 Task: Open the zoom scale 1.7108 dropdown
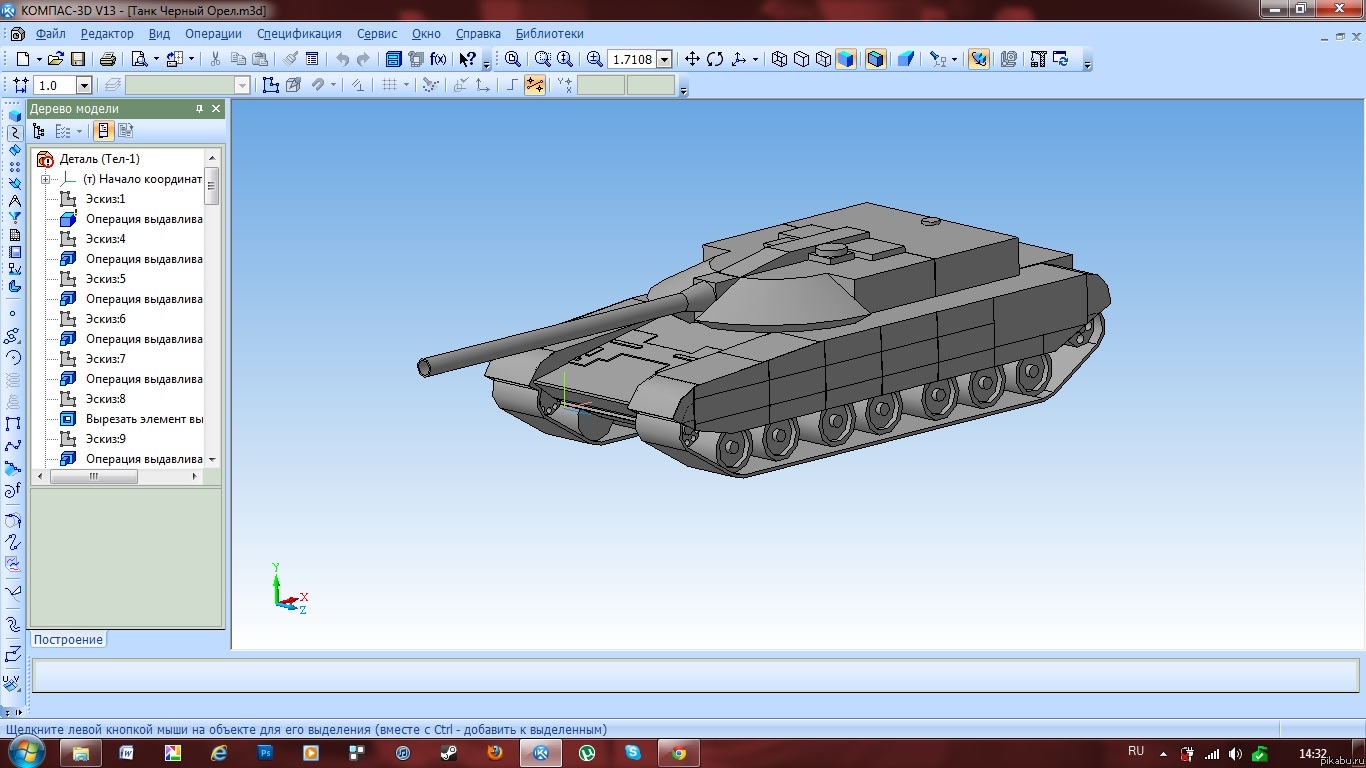pyautogui.click(x=664, y=60)
